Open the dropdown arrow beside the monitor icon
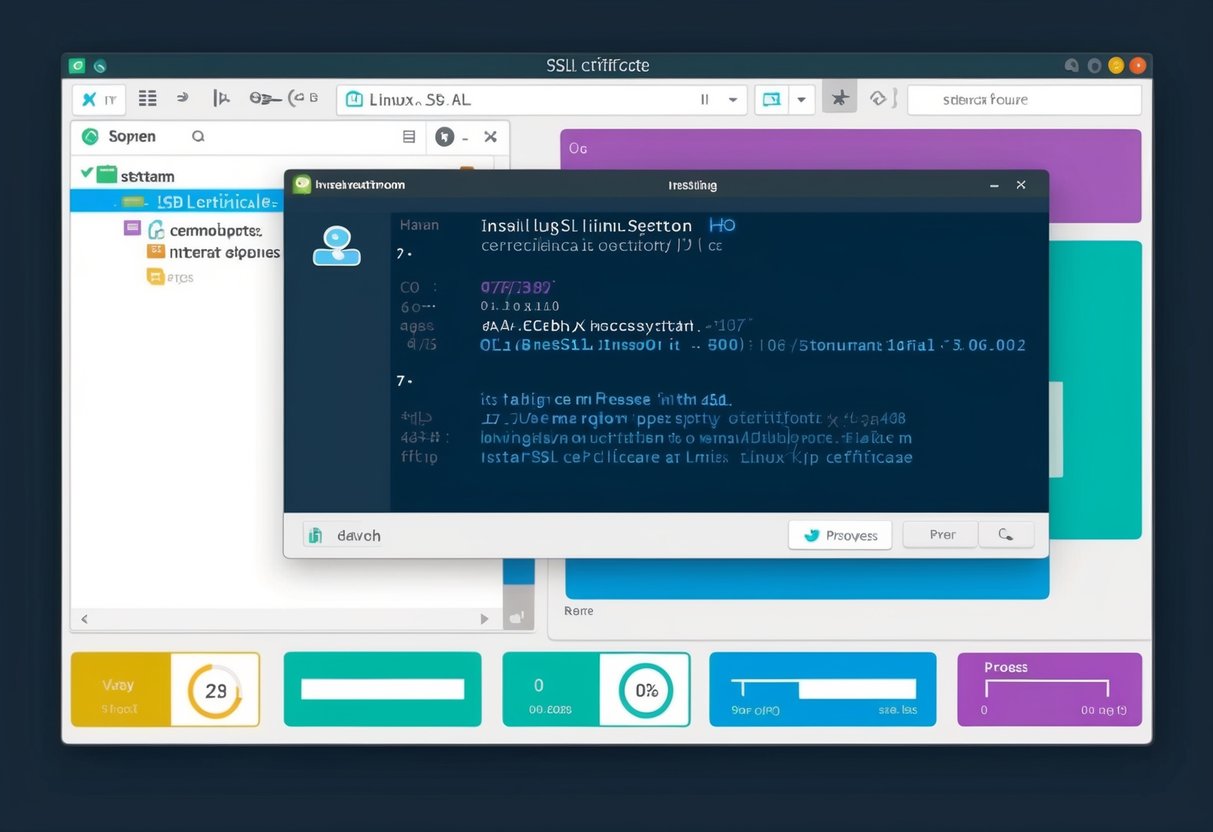Screen dimensions: 1213x832 click(x=801, y=99)
